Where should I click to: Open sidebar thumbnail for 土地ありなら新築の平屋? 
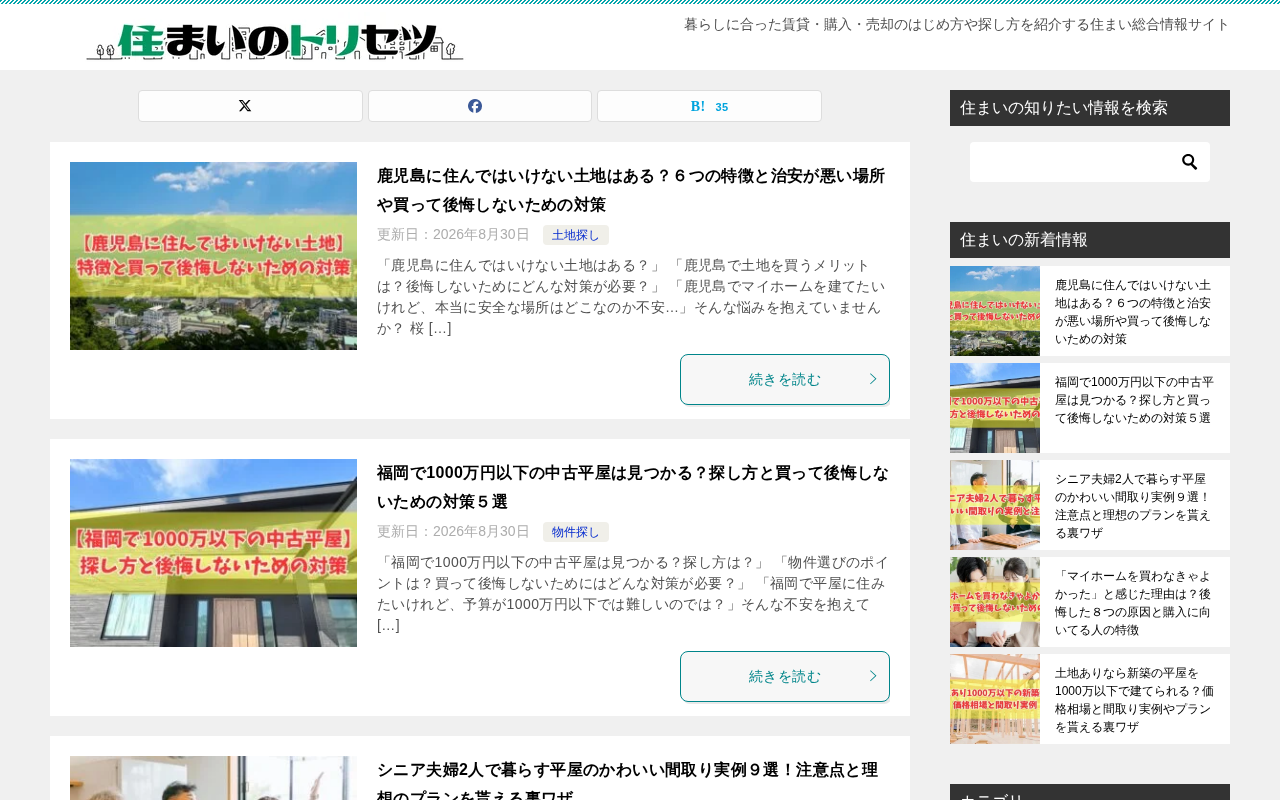coord(995,699)
